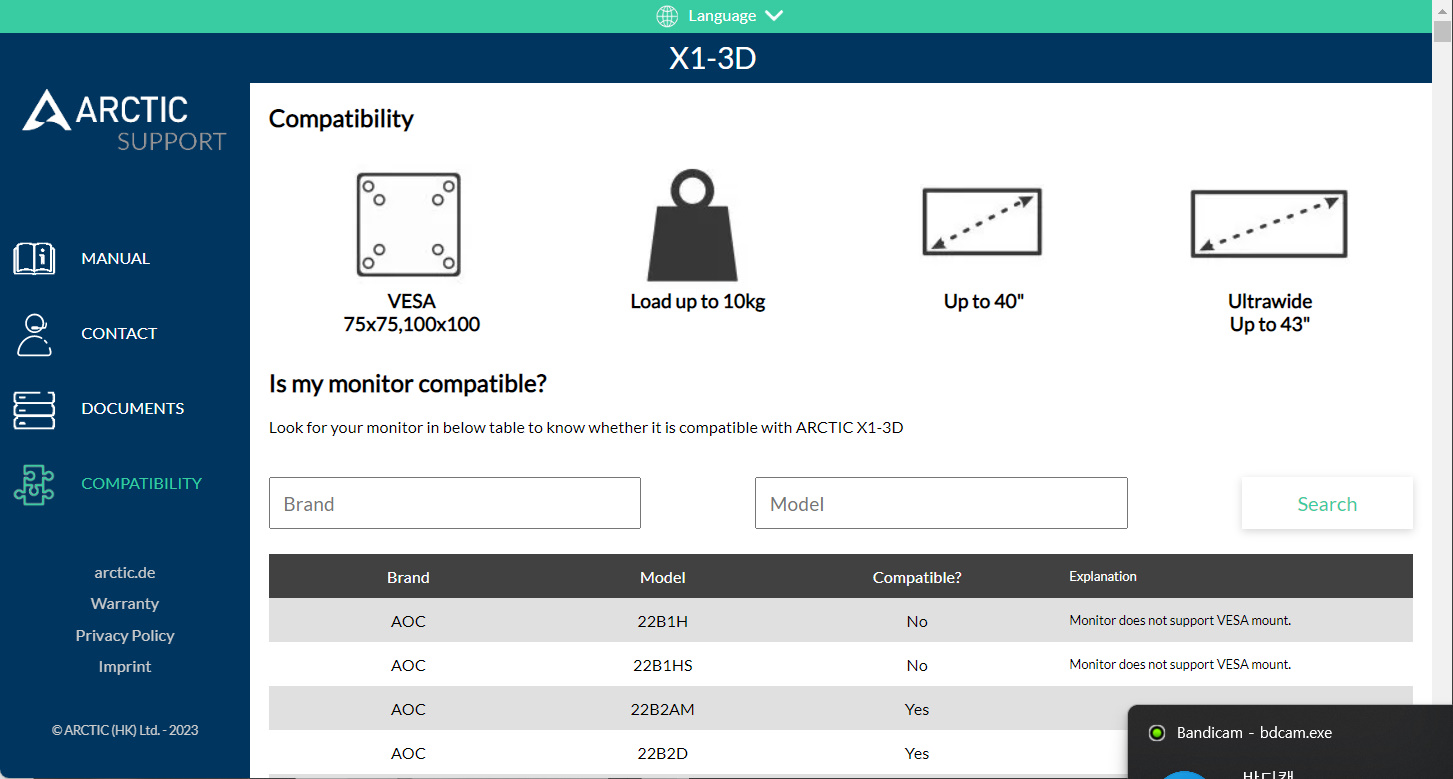The width and height of the screenshot is (1453, 779).
Task: Open the Imprint link
Action: coord(125,667)
